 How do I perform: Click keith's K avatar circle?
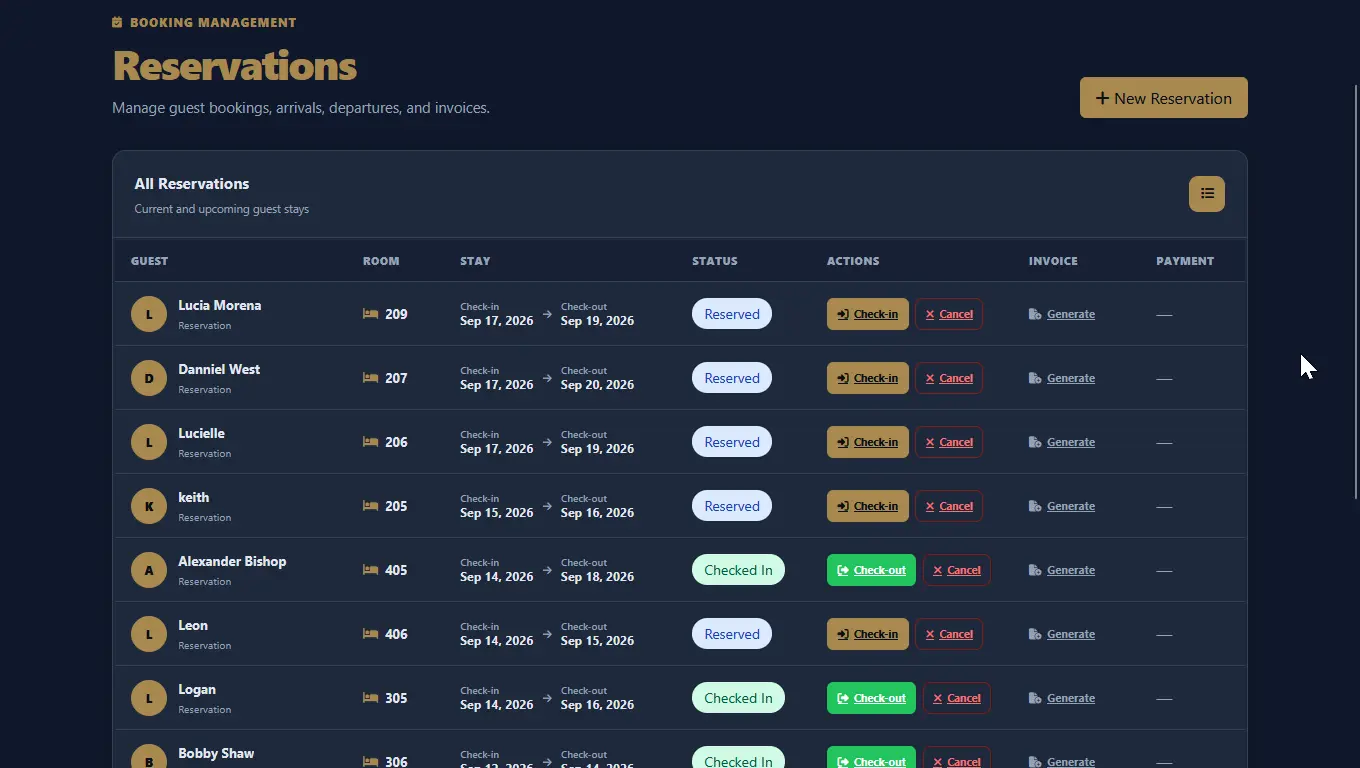tap(149, 506)
